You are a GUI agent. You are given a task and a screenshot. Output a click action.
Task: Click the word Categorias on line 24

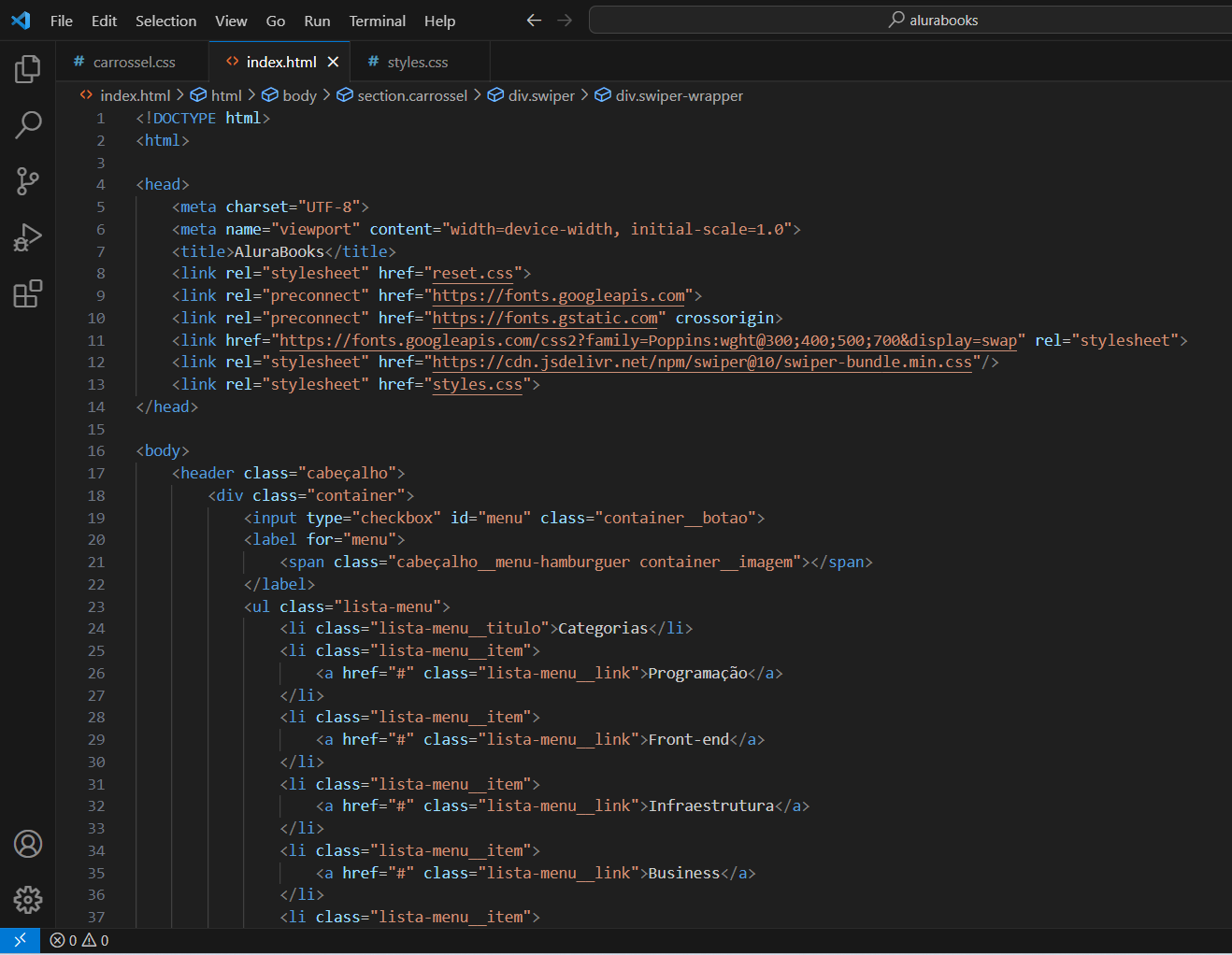[x=603, y=629]
